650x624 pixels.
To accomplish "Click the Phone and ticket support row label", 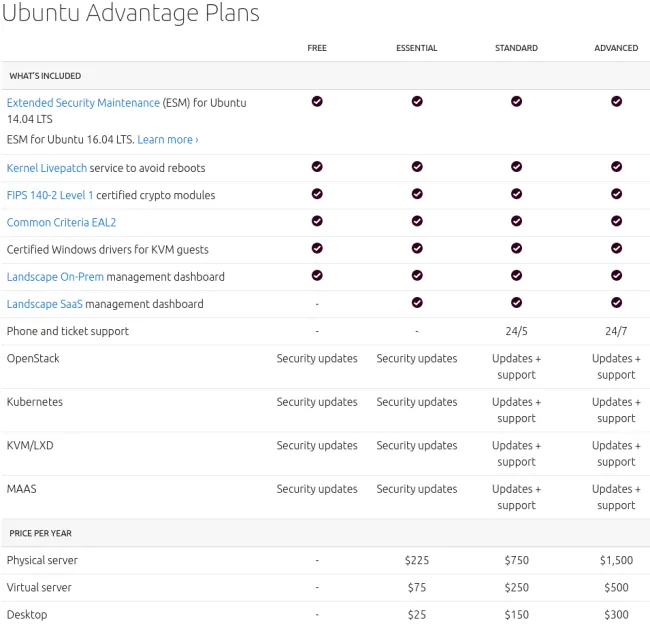I will (68, 331).
